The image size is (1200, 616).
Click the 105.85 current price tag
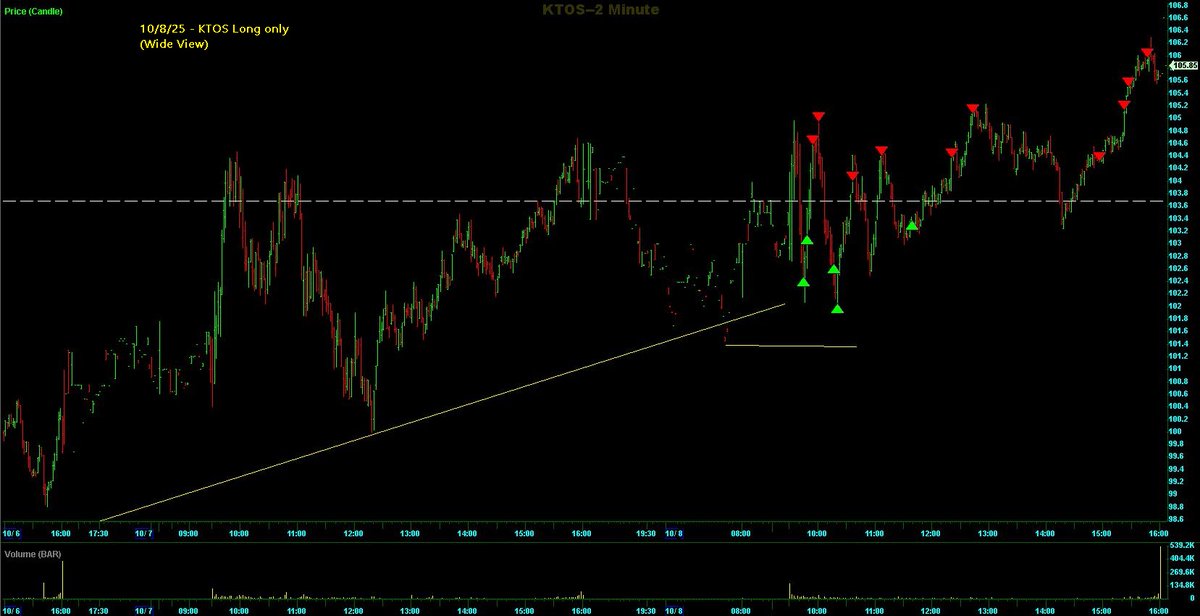tap(1186, 65)
